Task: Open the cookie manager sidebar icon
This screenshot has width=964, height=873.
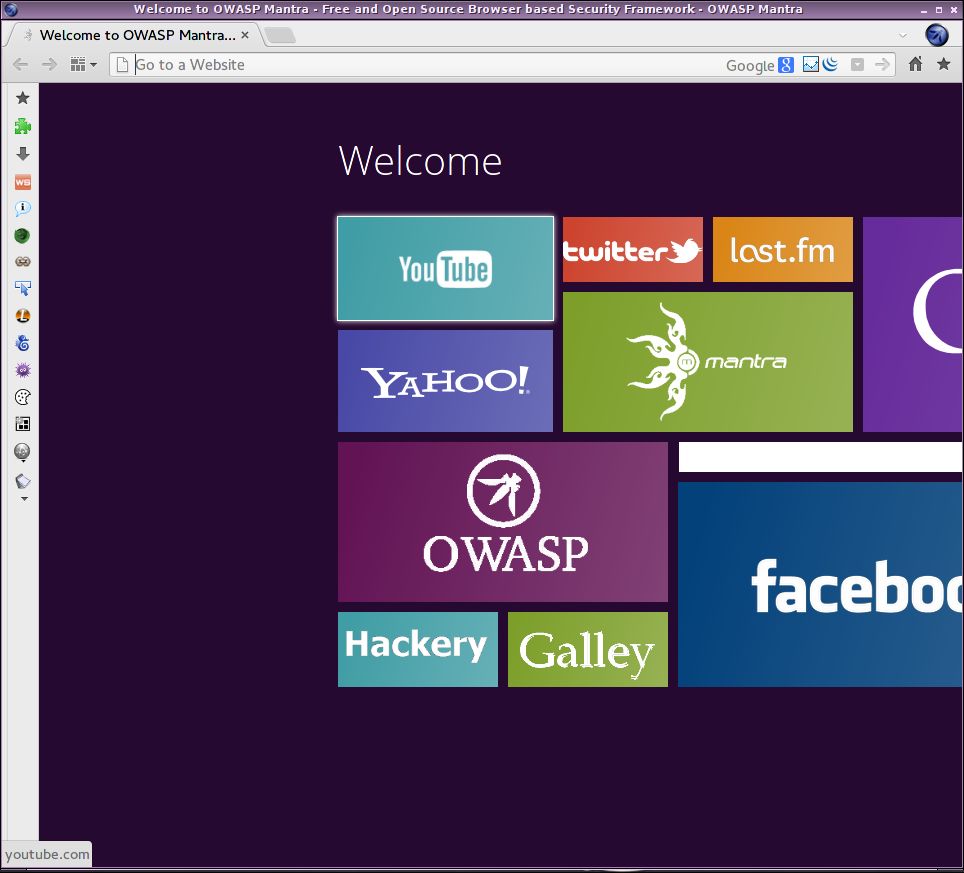Action: tap(23, 397)
